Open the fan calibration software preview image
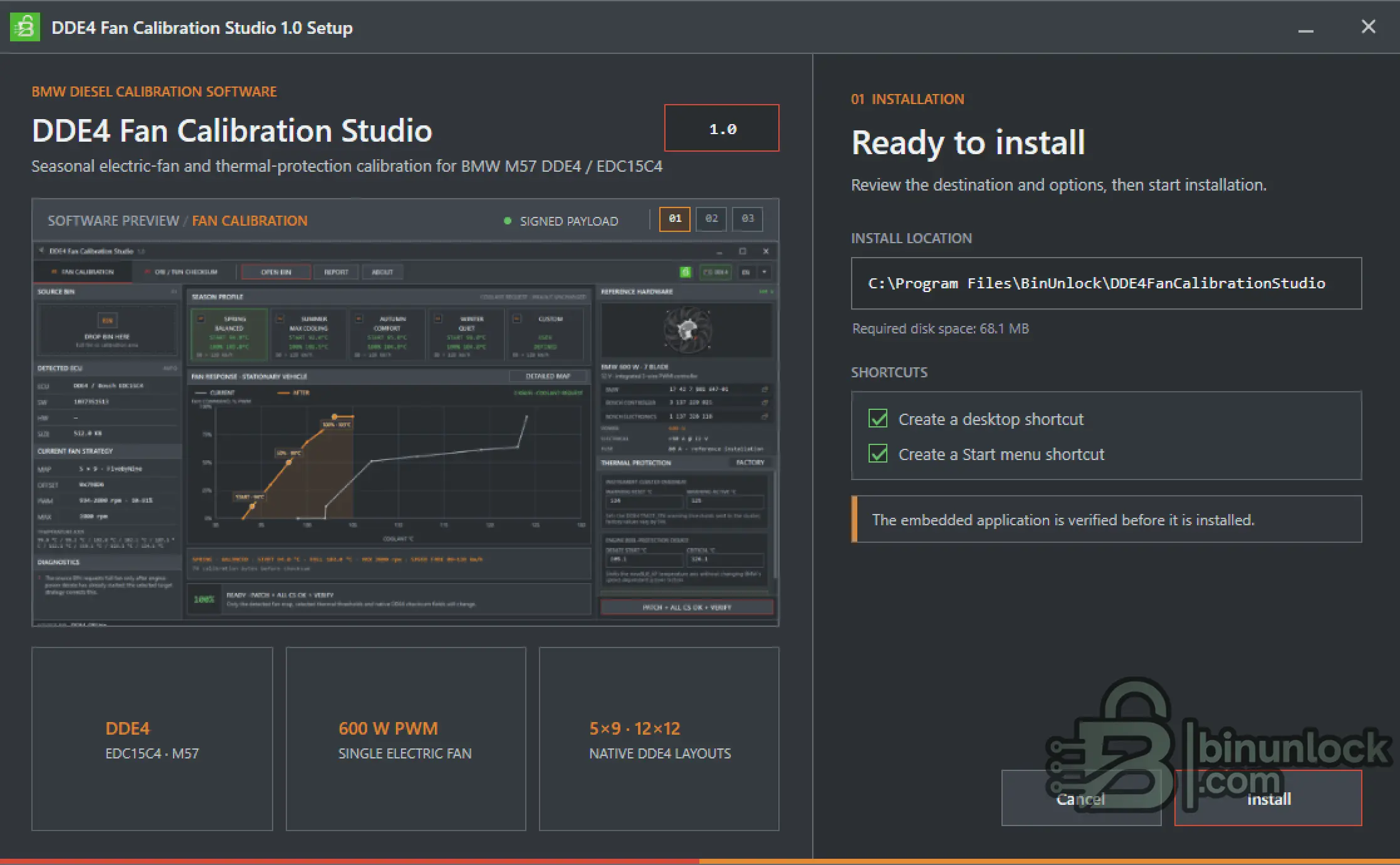 (405, 434)
